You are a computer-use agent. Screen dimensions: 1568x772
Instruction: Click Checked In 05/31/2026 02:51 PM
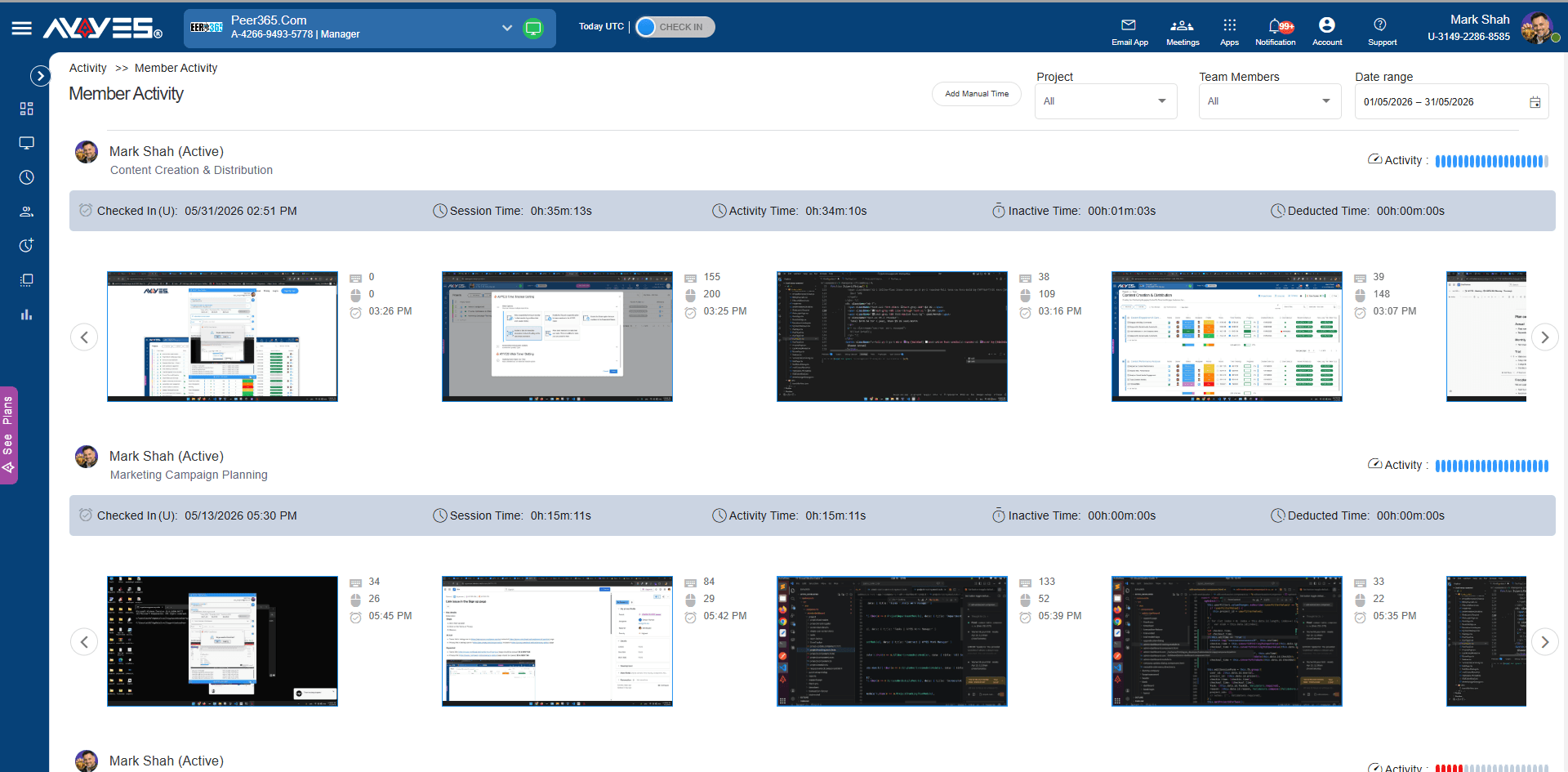coord(189,211)
